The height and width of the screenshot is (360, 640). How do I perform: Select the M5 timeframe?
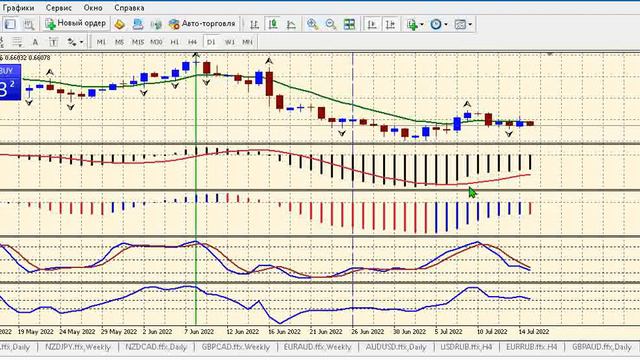[x=119, y=42]
